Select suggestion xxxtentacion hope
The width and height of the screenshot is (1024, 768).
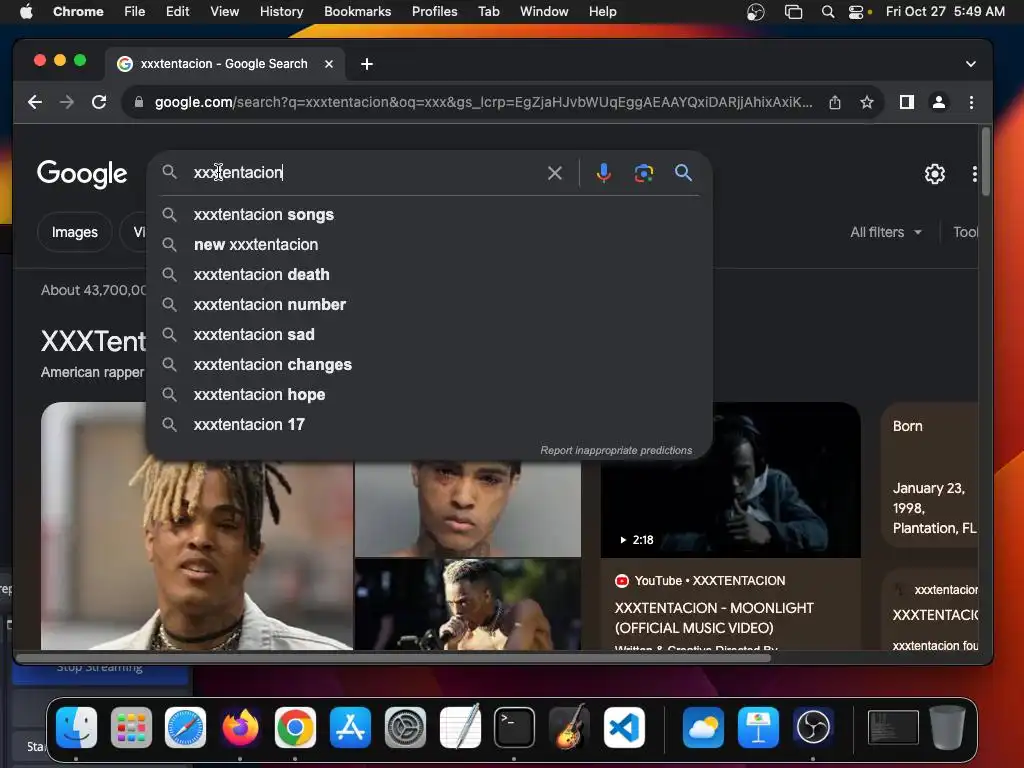click(x=428, y=395)
